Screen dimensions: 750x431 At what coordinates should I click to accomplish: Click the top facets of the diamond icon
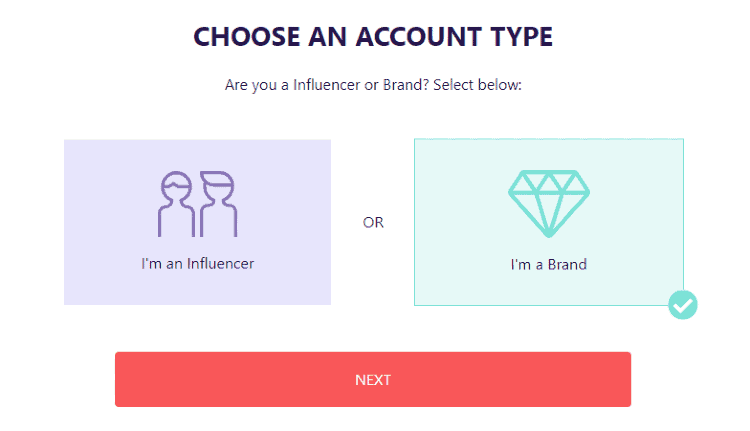pos(549,182)
